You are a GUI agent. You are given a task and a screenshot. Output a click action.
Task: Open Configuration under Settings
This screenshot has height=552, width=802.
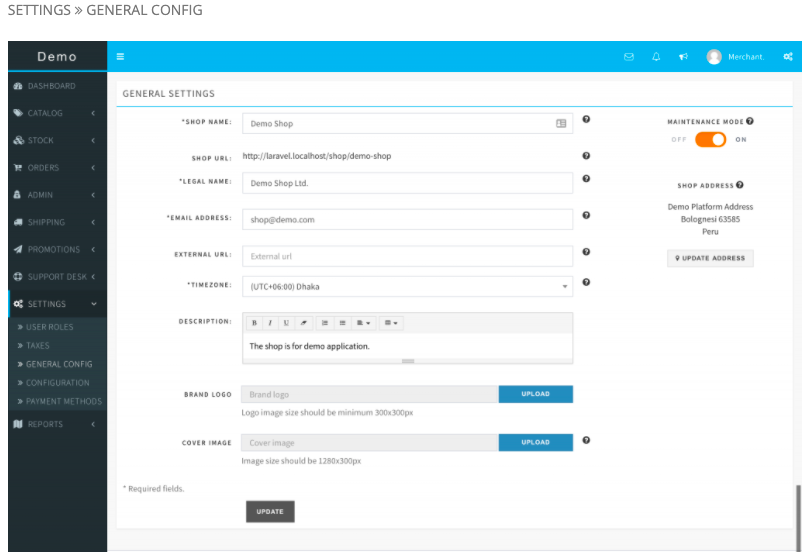tap(57, 383)
